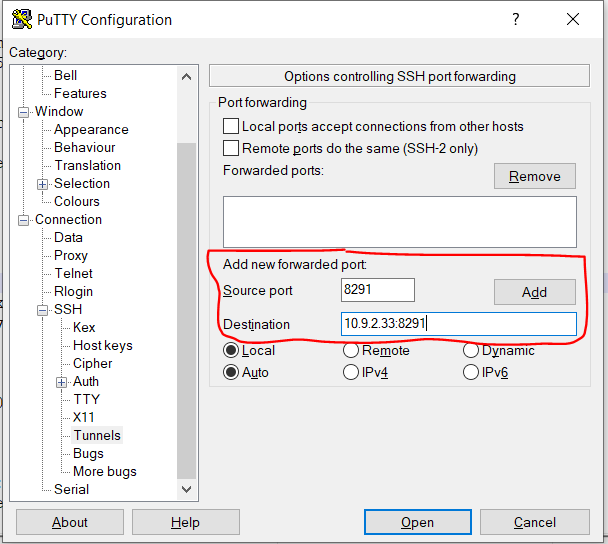Open the Colours settings
The width and height of the screenshot is (608, 544).
(x=77, y=201)
